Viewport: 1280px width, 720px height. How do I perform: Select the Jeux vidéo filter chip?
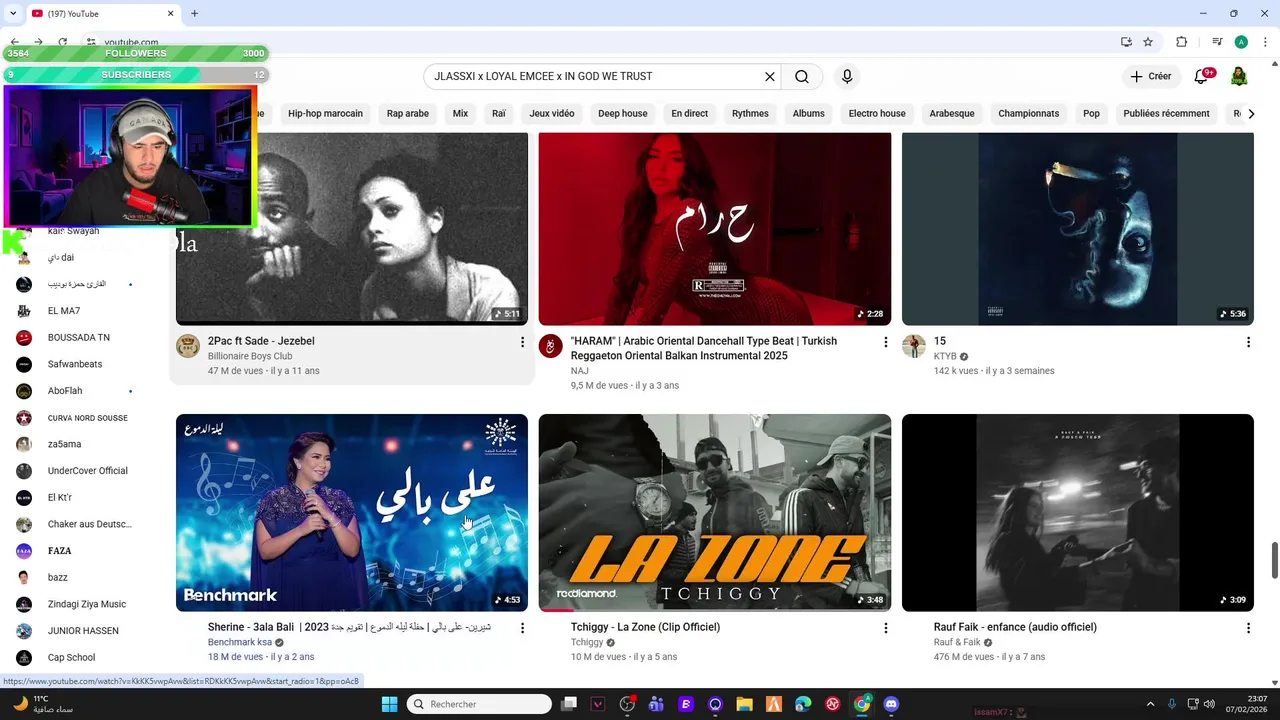tap(552, 113)
